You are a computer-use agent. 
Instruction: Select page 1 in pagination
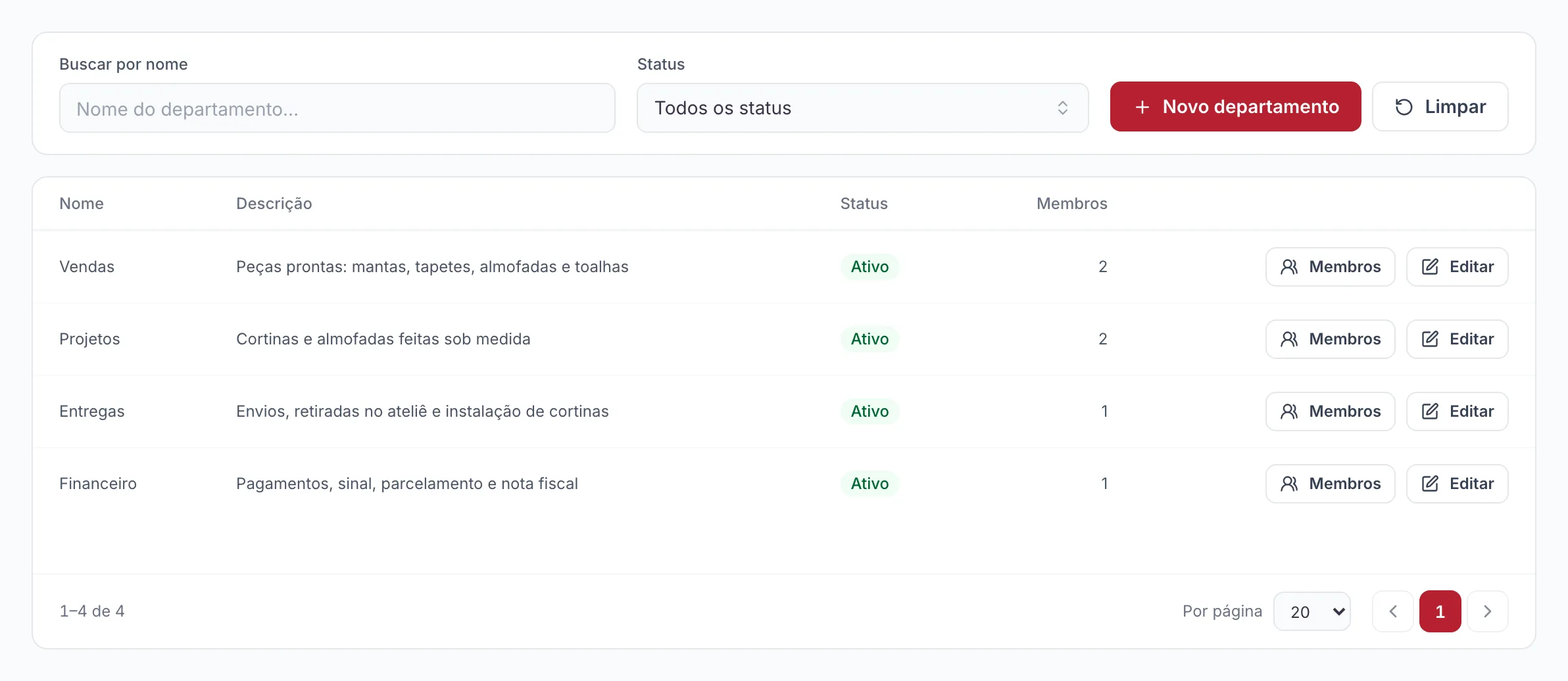click(x=1440, y=611)
